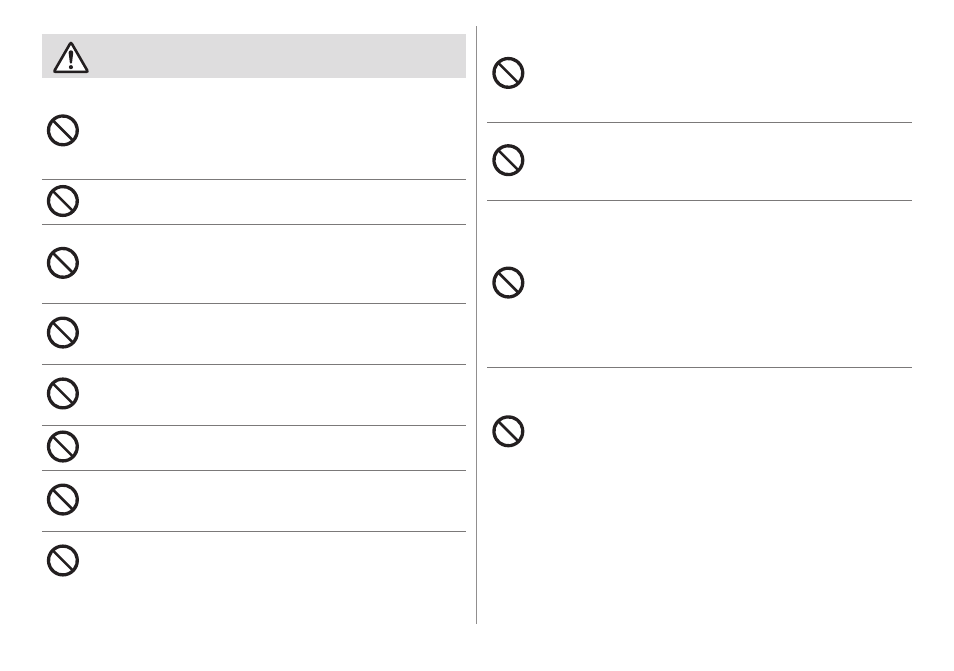954x671 pixels.
Task: Select the seventh prohibition icon in left column
Action: click(x=63, y=499)
